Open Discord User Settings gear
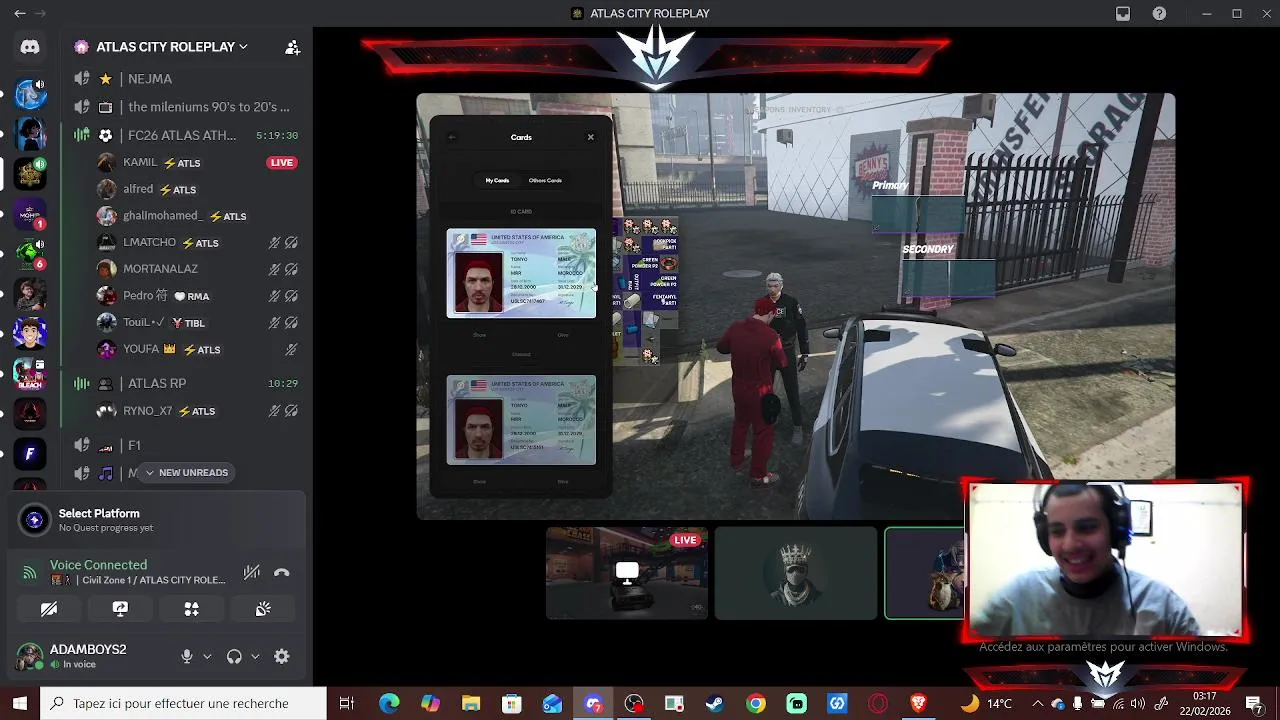This screenshot has width=1280, height=720. pyautogui.click(x=282, y=657)
